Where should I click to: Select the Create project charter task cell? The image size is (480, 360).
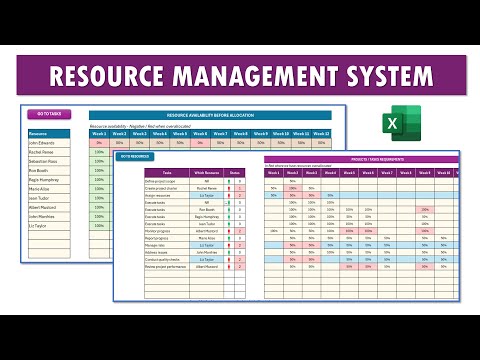point(167,188)
